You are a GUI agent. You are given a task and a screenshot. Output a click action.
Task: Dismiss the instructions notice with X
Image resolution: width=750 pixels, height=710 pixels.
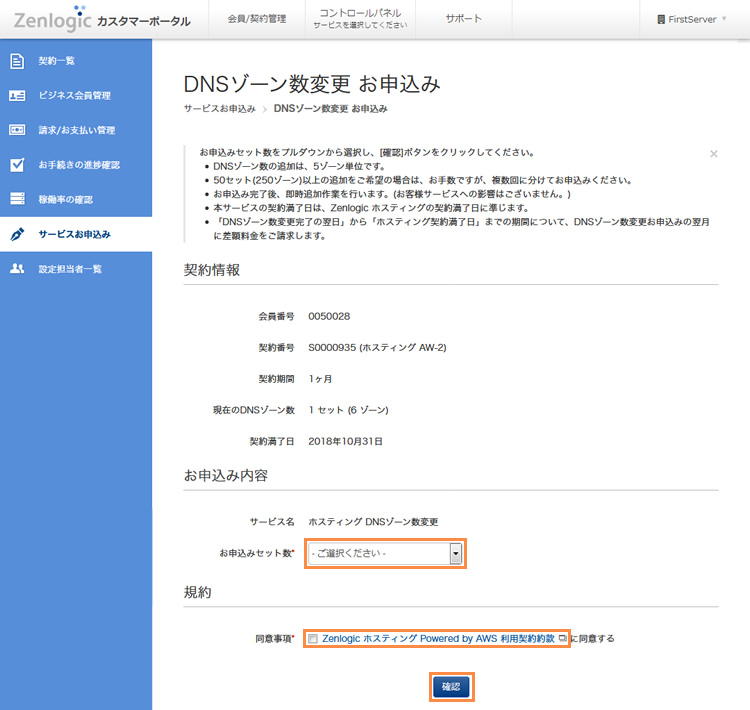point(713,154)
